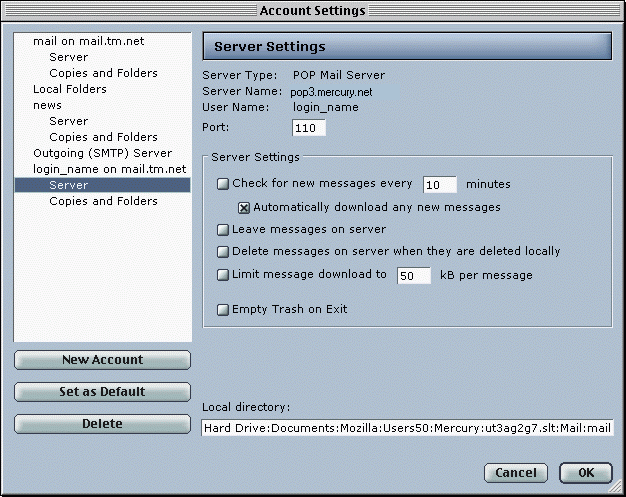Select the 'mail on mail.tm.net' account
Viewport: 626px width, 497px height.
(88, 41)
